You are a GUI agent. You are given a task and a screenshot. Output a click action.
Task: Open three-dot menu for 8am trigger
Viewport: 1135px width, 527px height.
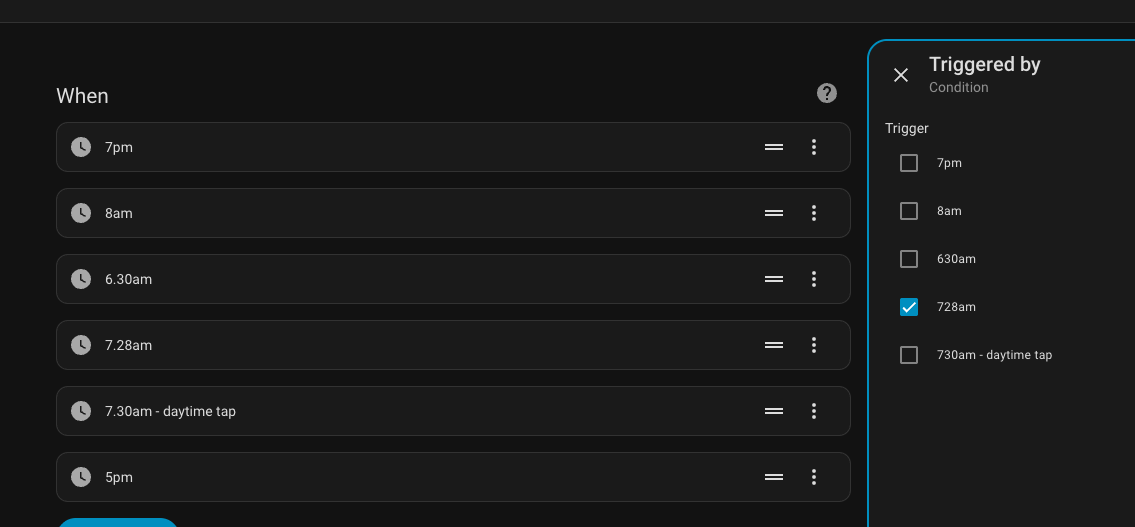(814, 213)
